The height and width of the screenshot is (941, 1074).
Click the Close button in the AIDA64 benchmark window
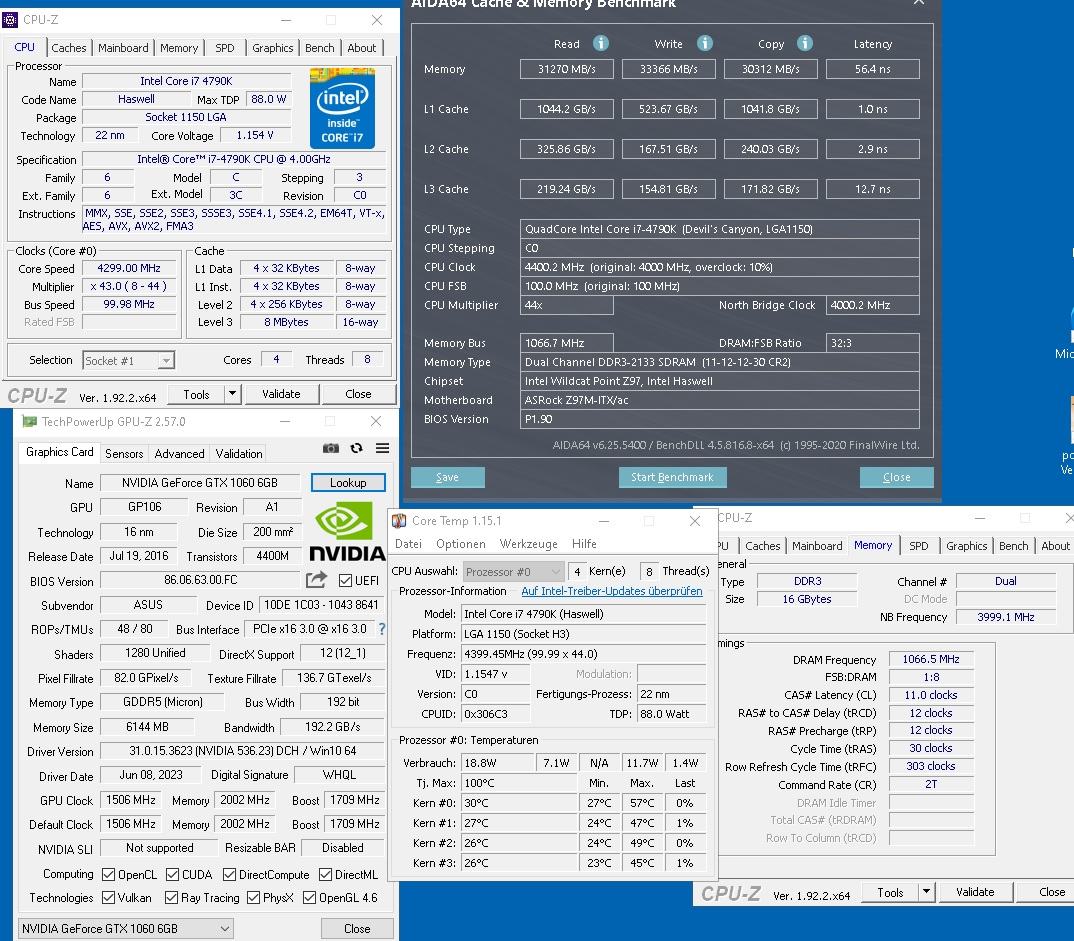pos(897,477)
